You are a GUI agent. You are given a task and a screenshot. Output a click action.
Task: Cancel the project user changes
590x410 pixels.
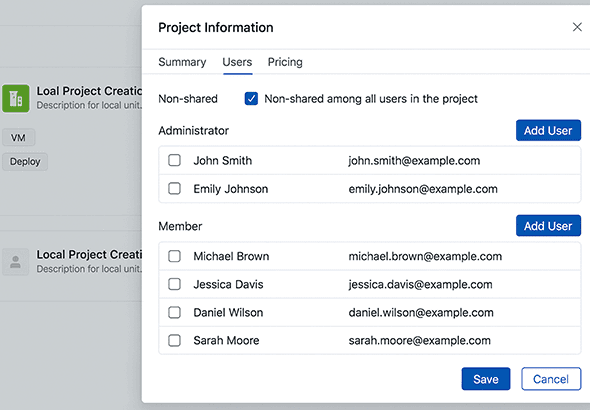(x=551, y=379)
